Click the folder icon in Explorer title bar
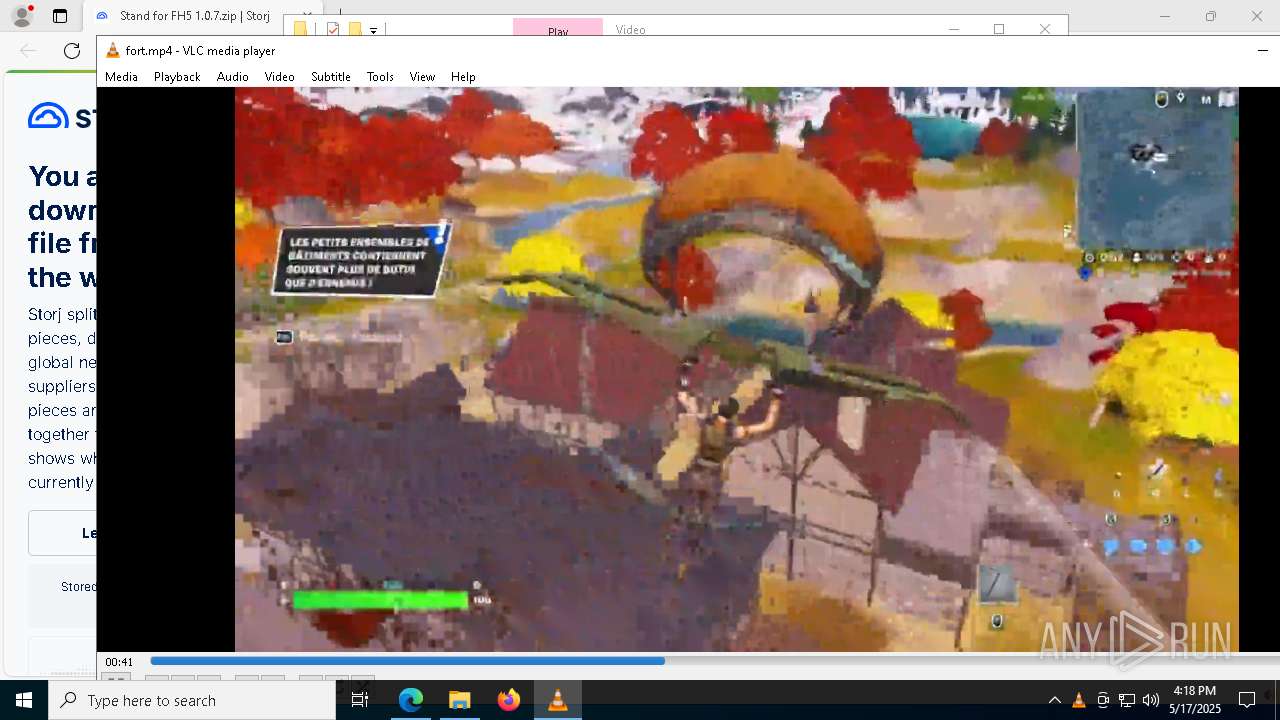The width and height of the screenshot is (1280, 720). pyautogui.click(x=300, y=29)
